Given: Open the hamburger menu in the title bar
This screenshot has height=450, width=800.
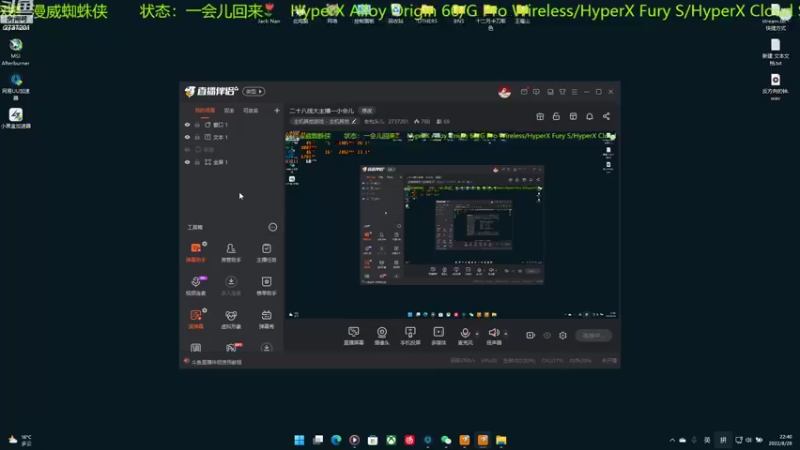Looking at the screenshot, I should coord(574,92).
